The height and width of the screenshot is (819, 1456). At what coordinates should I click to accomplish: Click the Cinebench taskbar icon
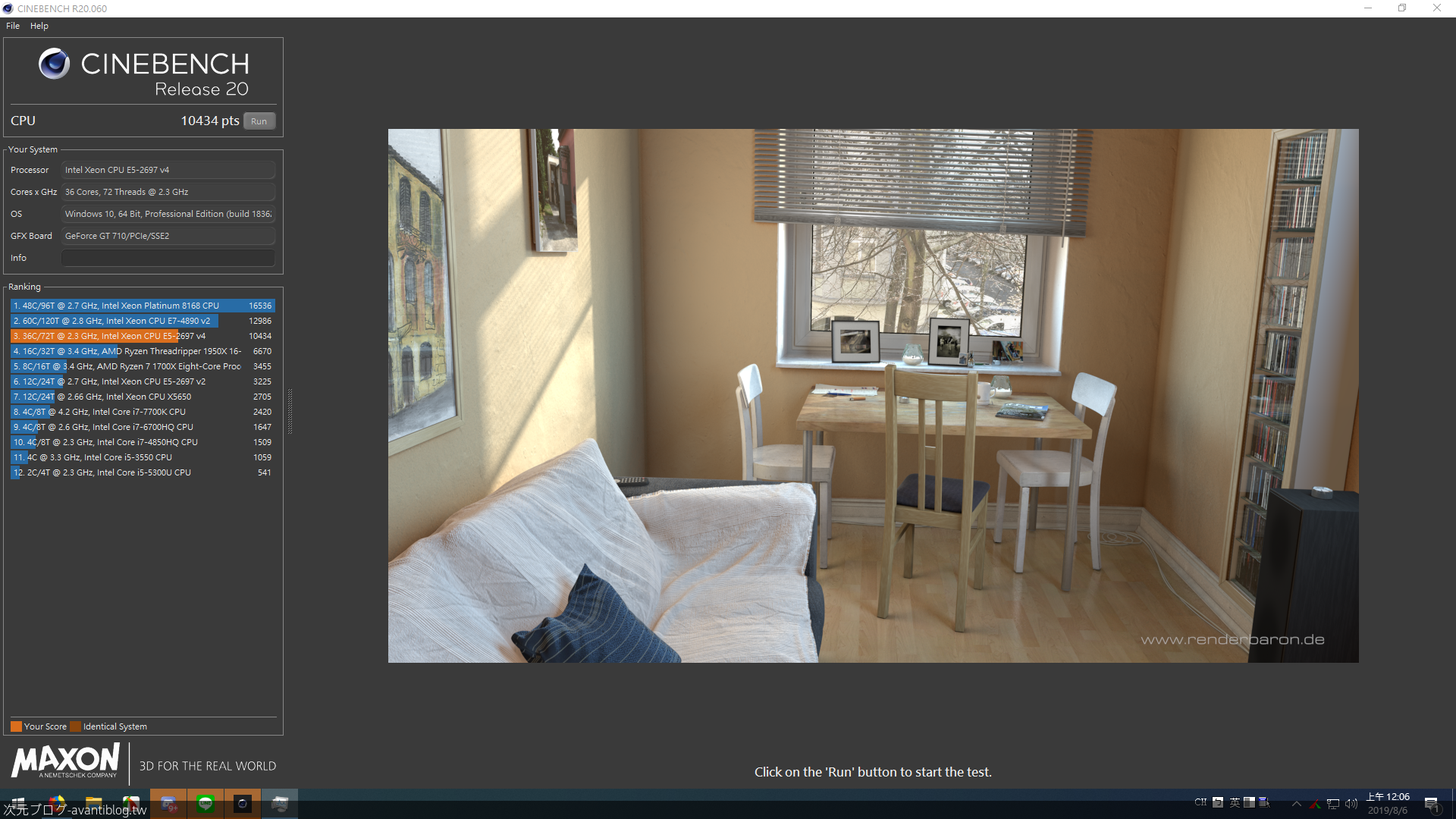pos(243,804)
